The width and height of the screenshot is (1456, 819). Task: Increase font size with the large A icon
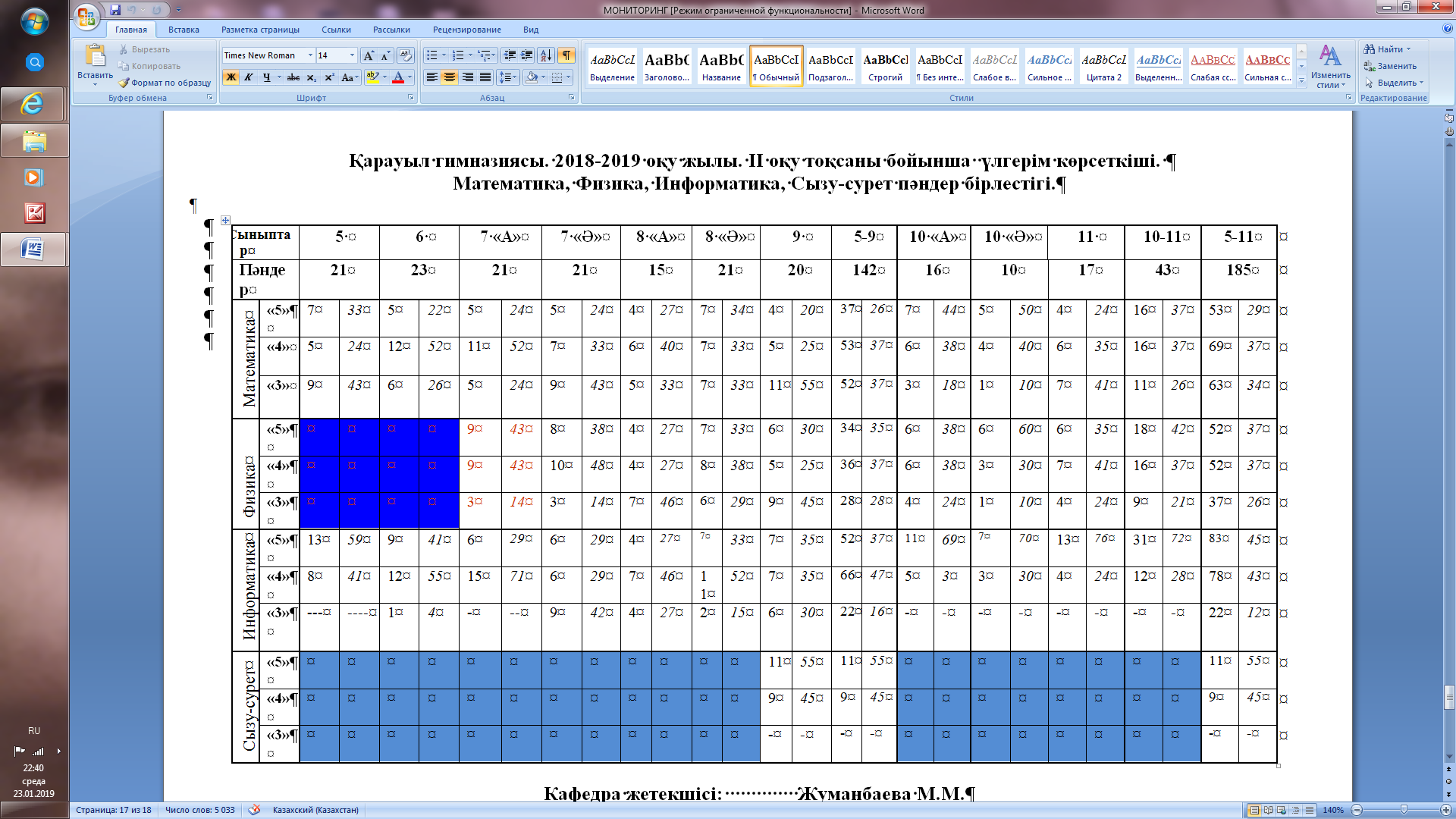[369, 55]
